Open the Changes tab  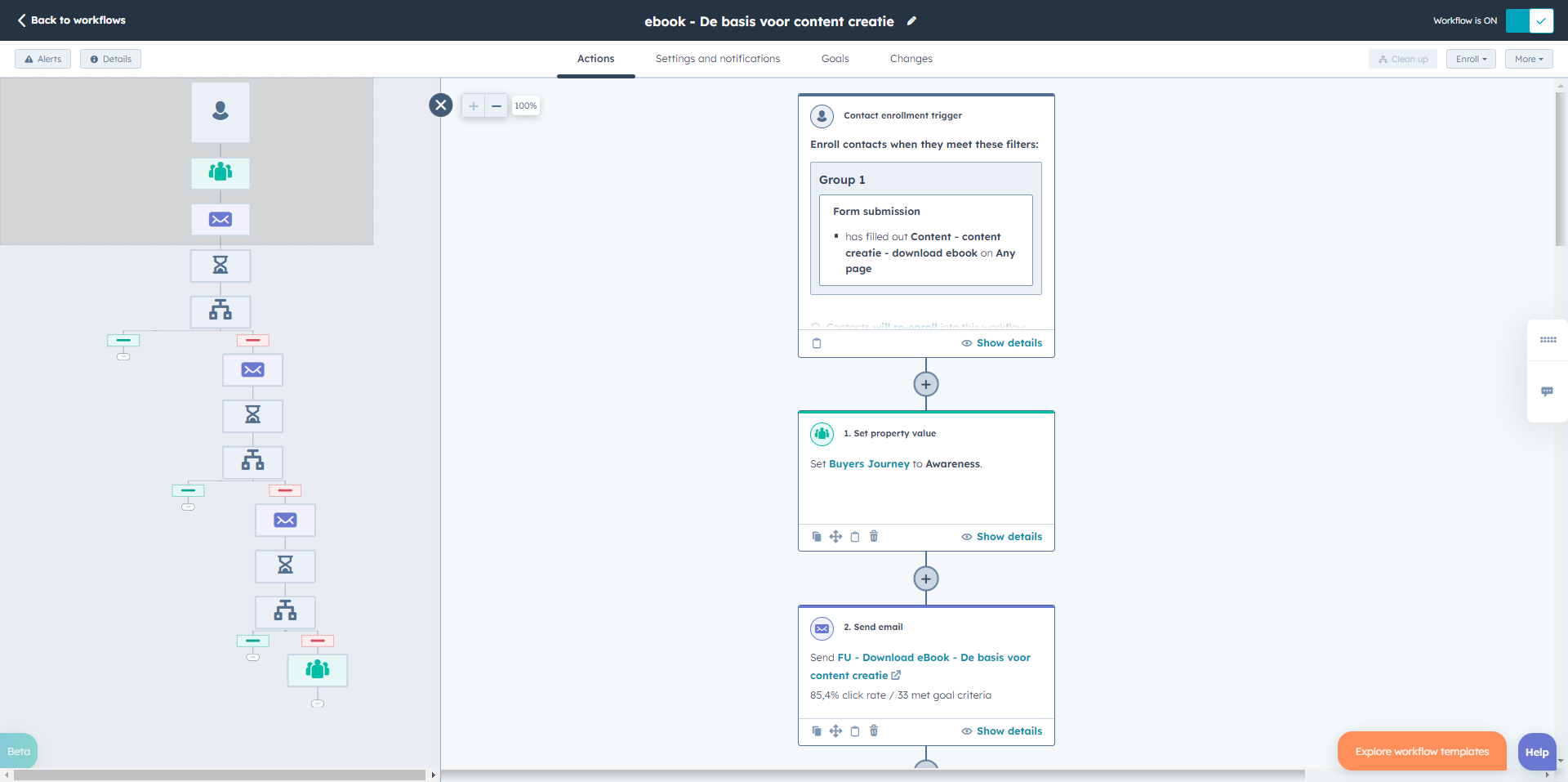(911, 59)
